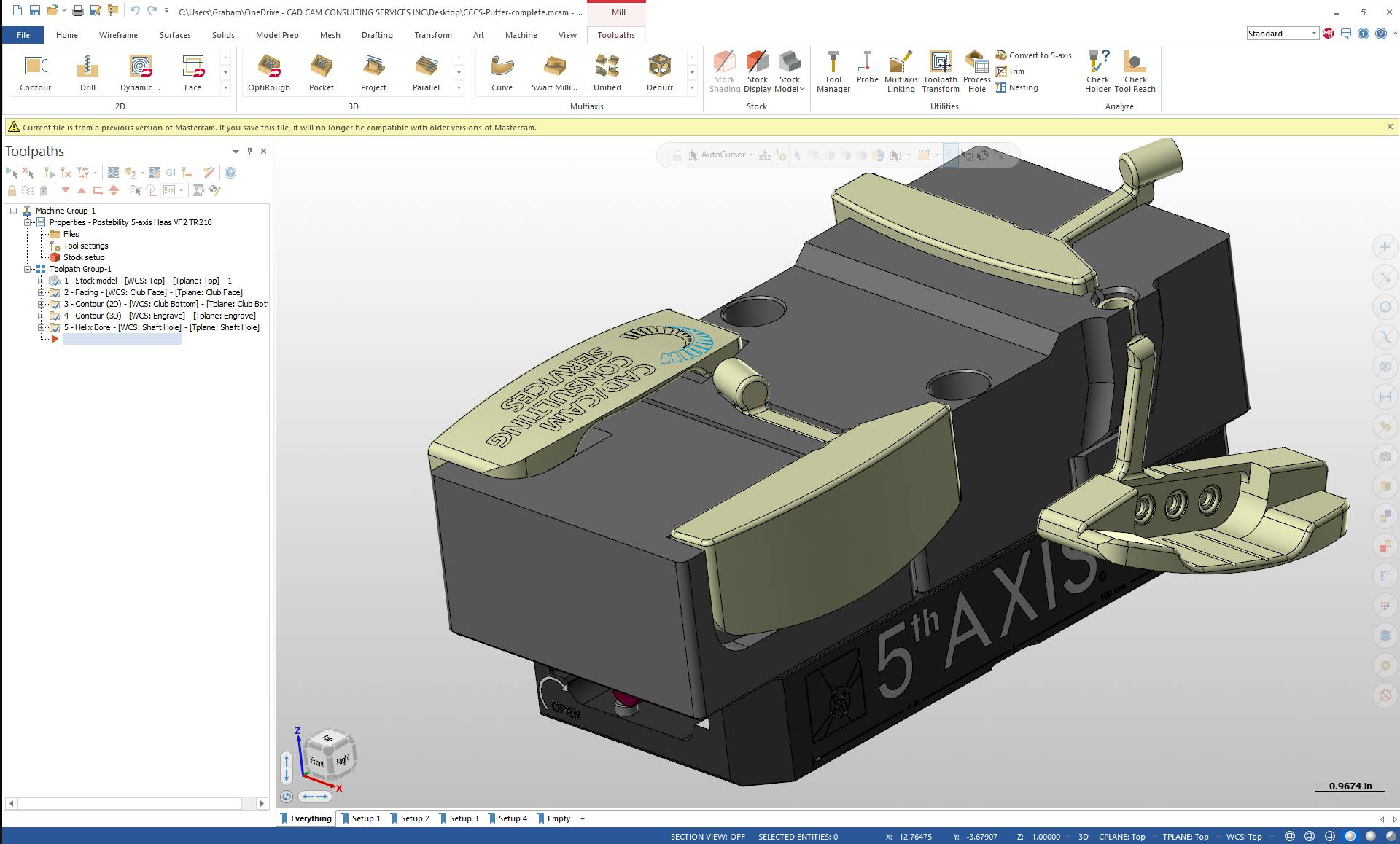The width and height of the screenshot is (1400, 844).
Task: Switch to the Machine ribbon tab
Action: coord(521,34)
